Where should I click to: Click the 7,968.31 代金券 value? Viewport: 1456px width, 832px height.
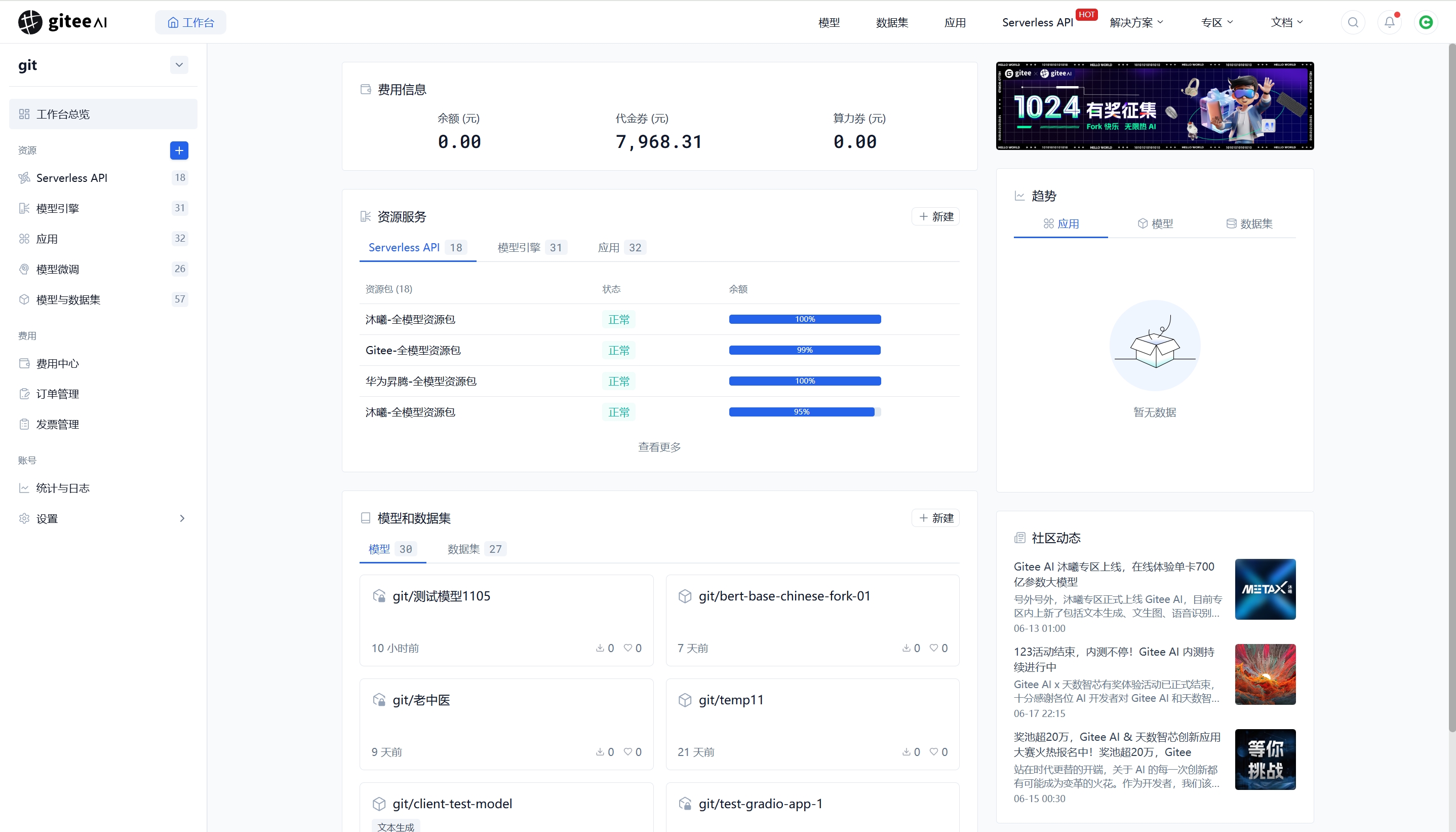point(659,142)
